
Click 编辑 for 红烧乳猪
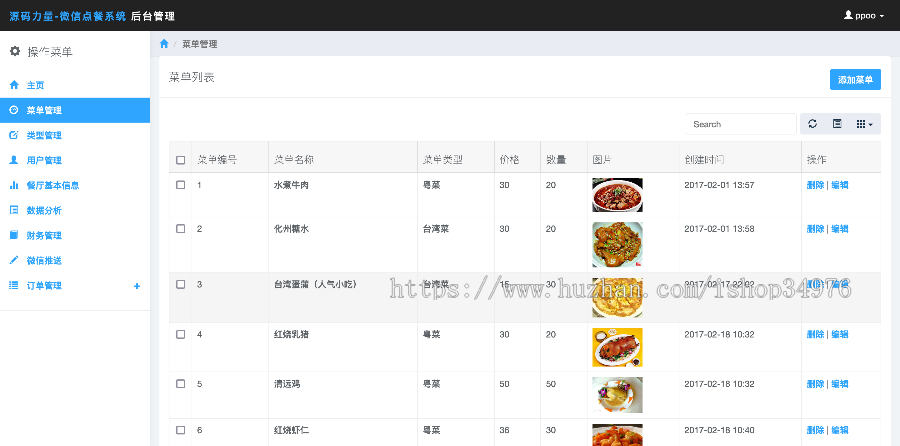[x=840, y=334]
